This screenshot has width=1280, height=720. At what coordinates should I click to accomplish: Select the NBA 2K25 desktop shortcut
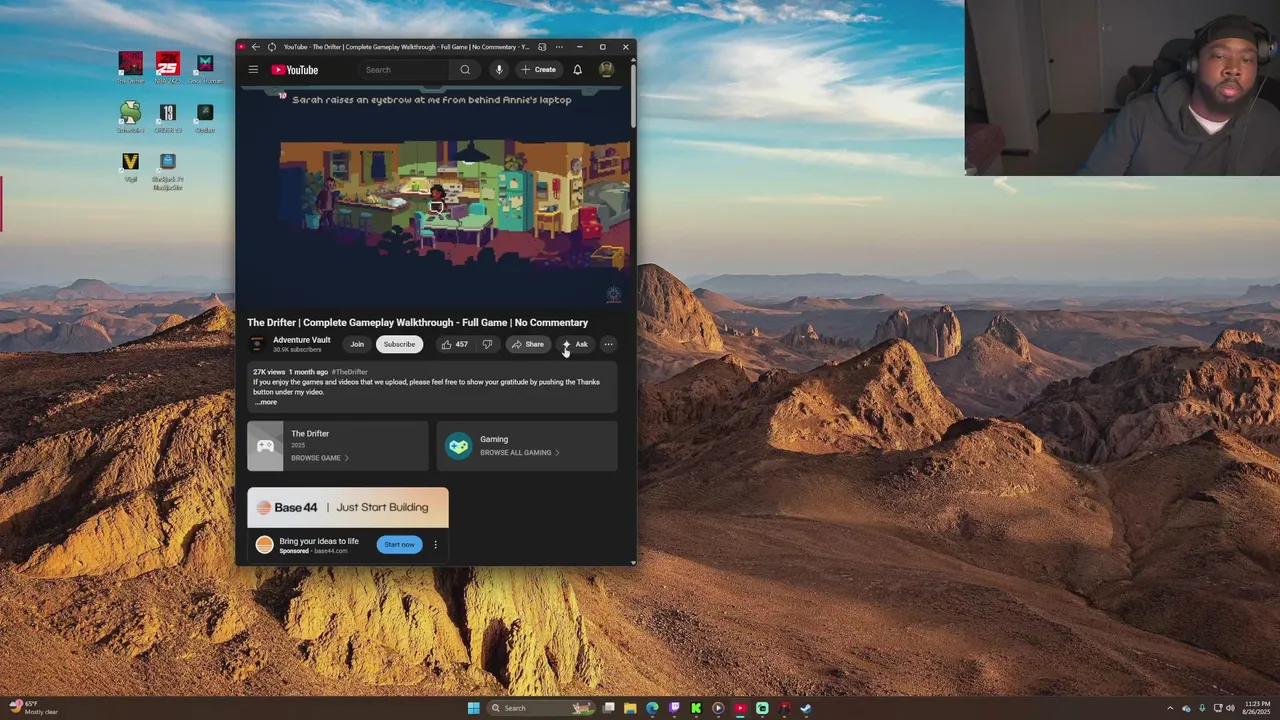point(168,67)
